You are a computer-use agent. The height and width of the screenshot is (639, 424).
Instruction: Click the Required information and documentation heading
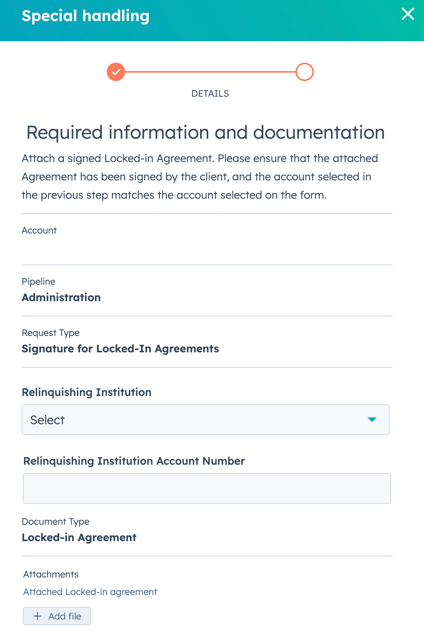point(205,132)
